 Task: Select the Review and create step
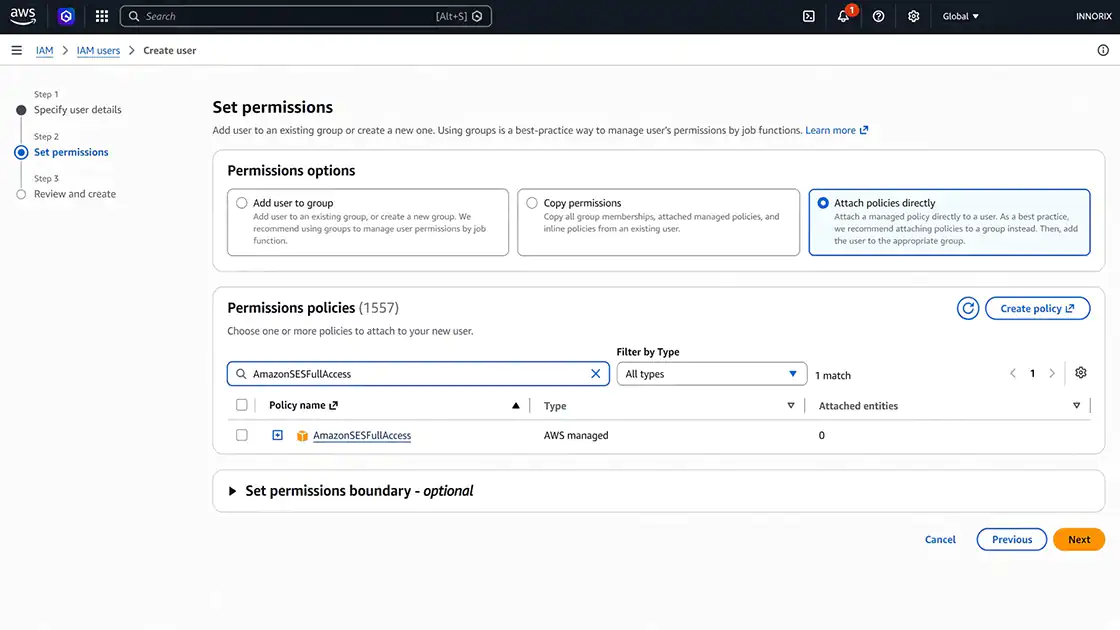(75, 194)
